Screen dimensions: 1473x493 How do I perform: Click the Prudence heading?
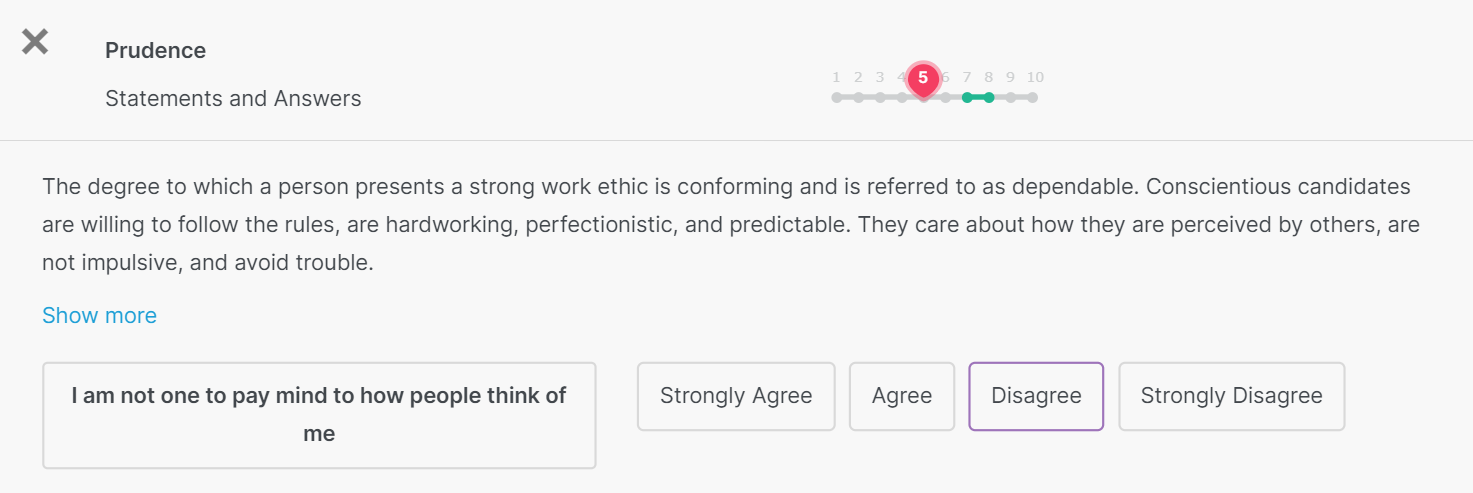point(155,51)
